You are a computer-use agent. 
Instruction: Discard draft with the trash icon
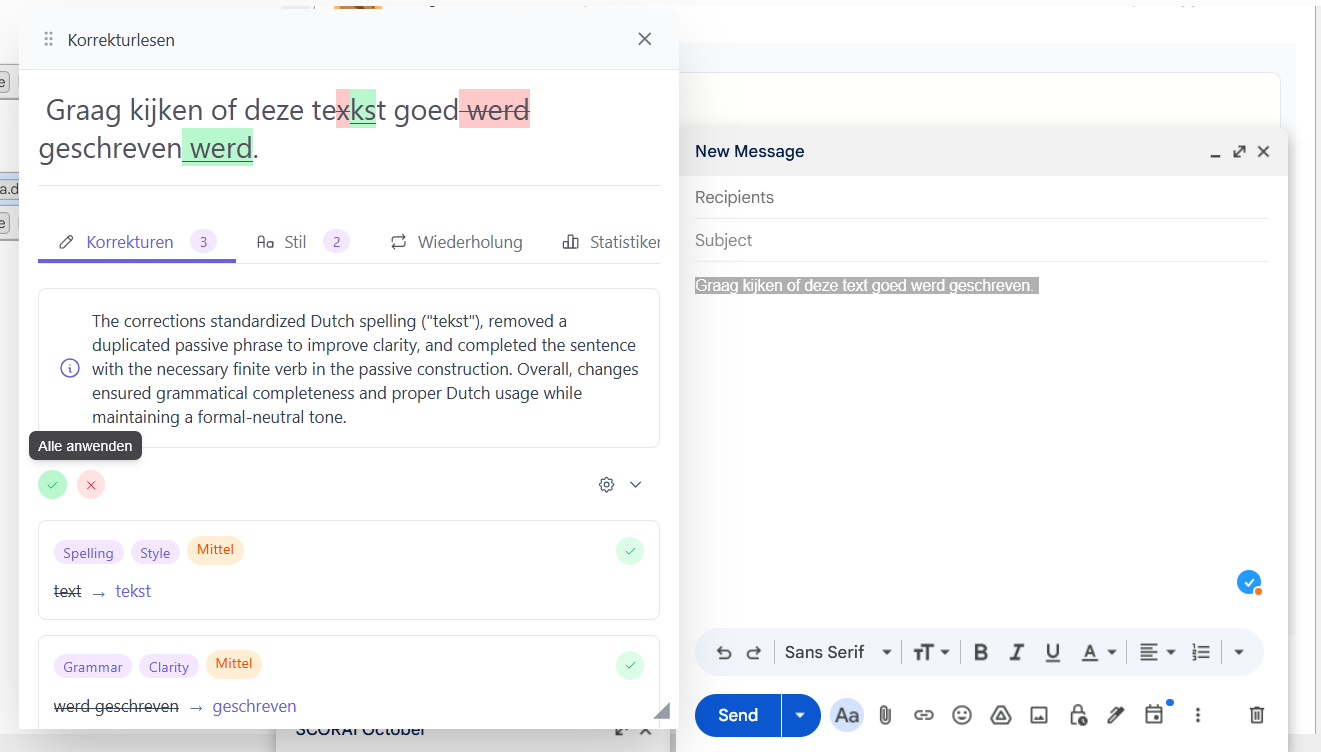click(x=1257, y=715)
